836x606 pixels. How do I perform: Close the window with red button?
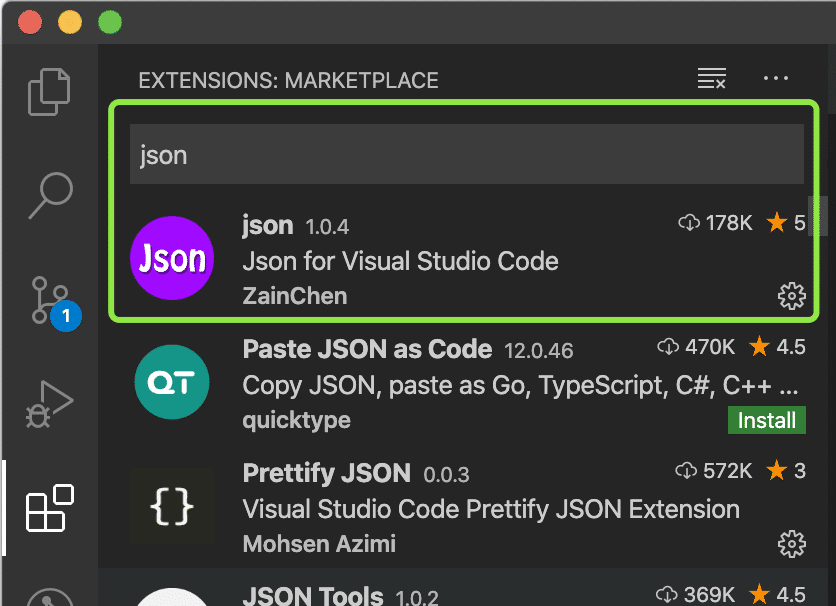(30, 22)
